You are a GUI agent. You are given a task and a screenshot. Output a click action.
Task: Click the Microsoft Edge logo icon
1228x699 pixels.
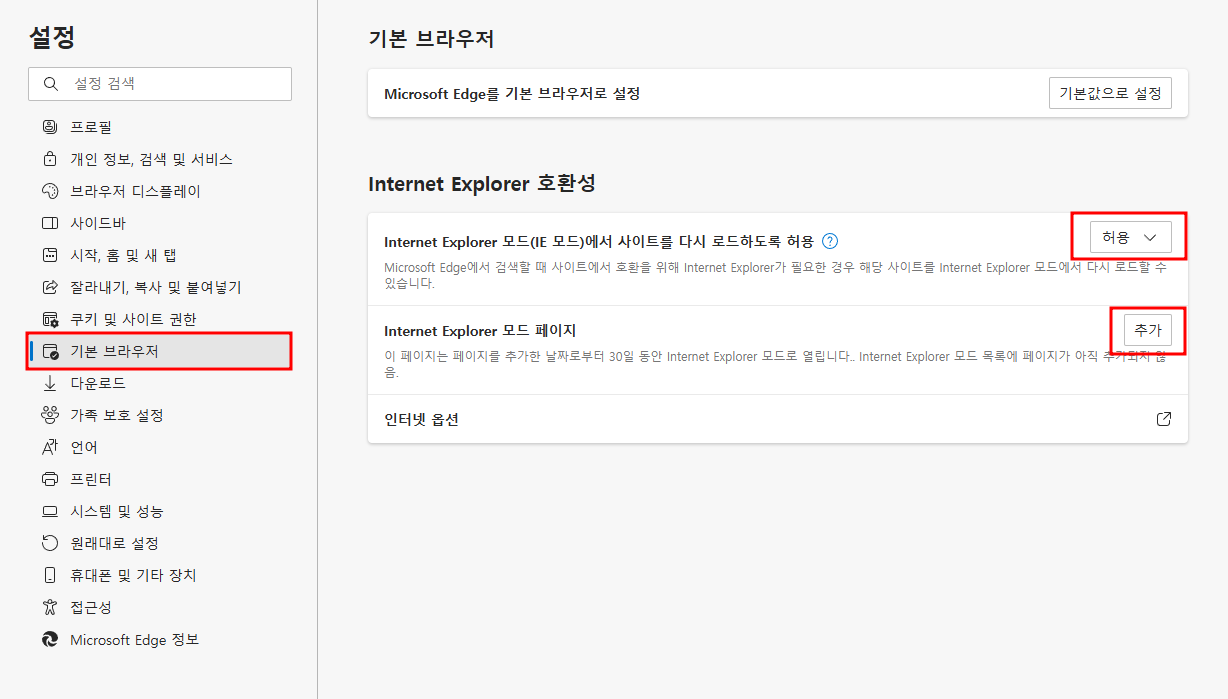tap(50, 639)
